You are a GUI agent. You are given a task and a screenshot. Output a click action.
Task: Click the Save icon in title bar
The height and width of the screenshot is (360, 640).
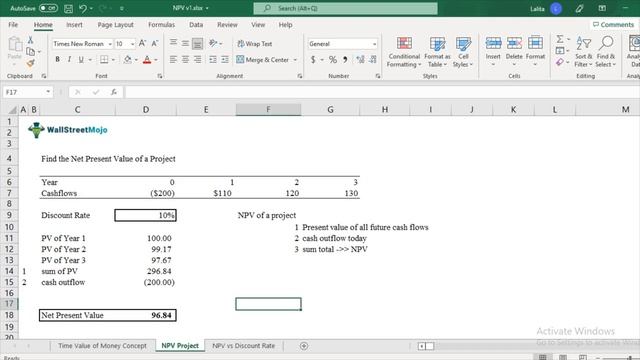[x=69, y=8]
